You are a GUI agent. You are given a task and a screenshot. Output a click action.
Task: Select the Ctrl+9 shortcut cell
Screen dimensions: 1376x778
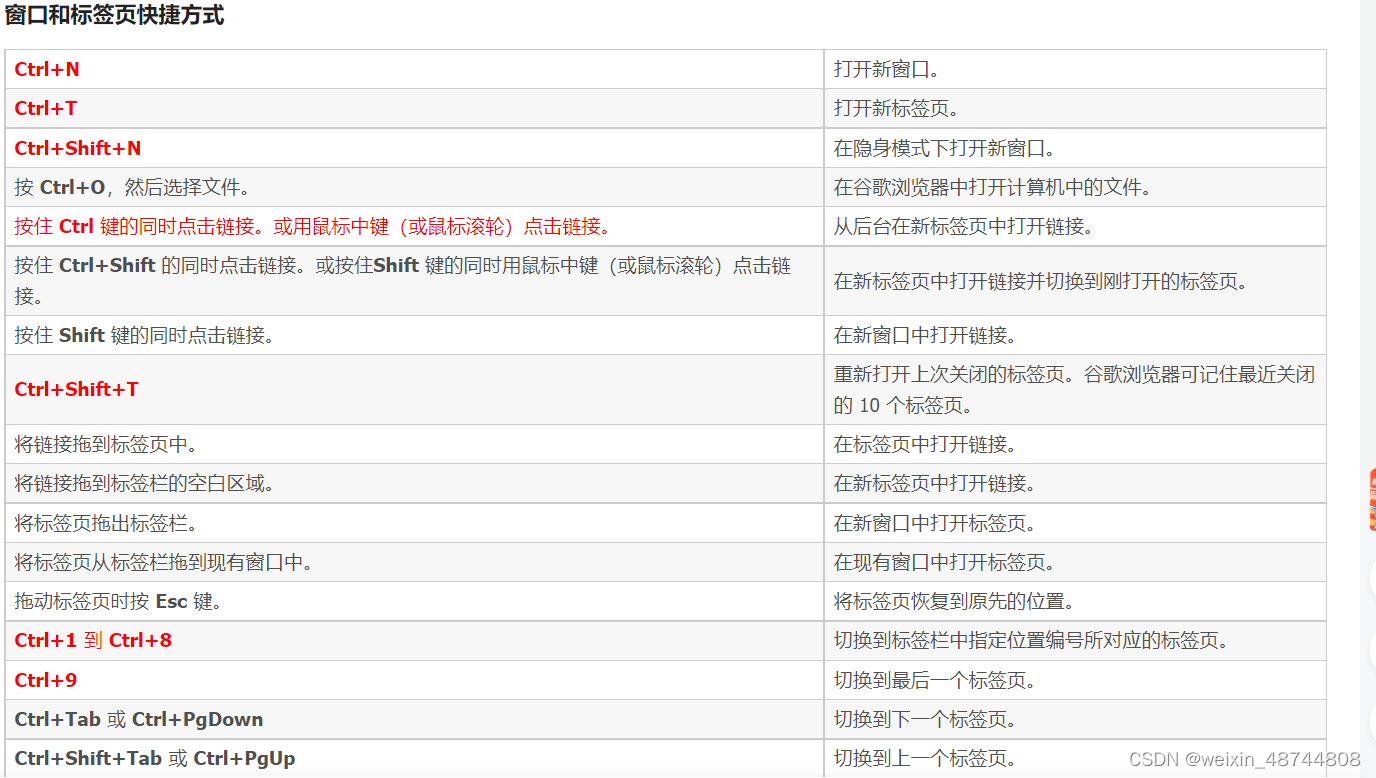pos(414,680)
